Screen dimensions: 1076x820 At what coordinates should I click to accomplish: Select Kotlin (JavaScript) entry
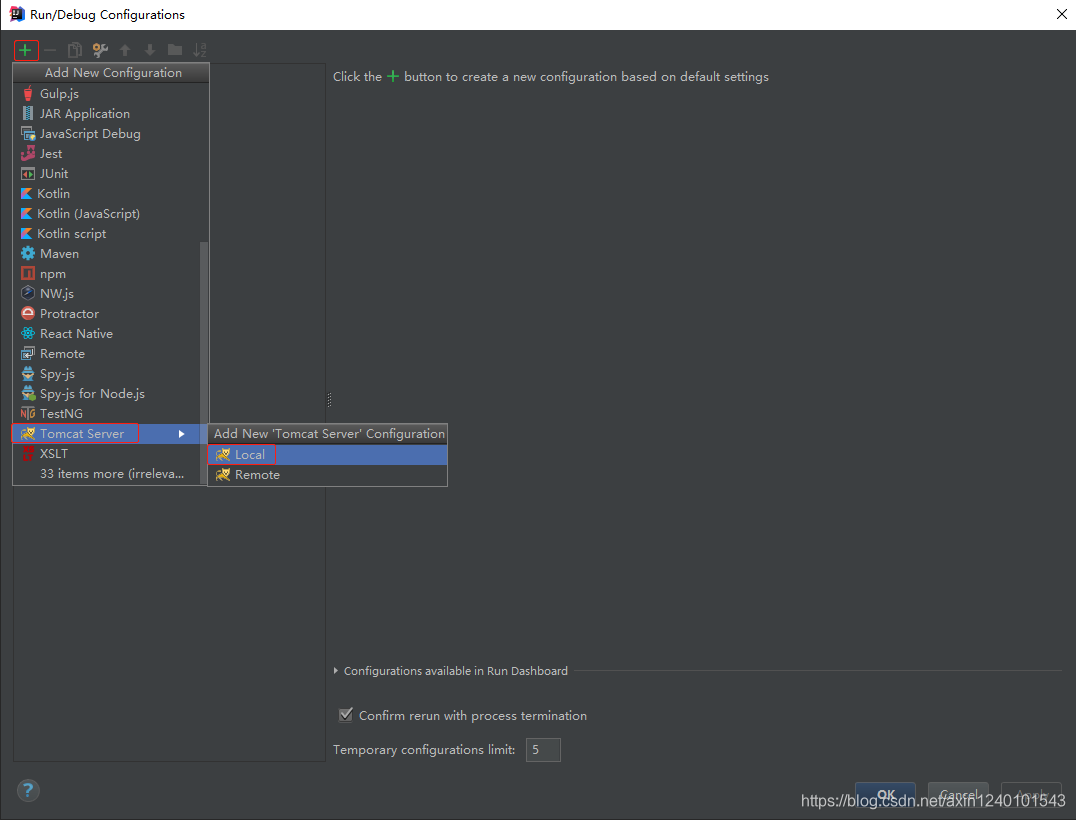click(110, 213)
